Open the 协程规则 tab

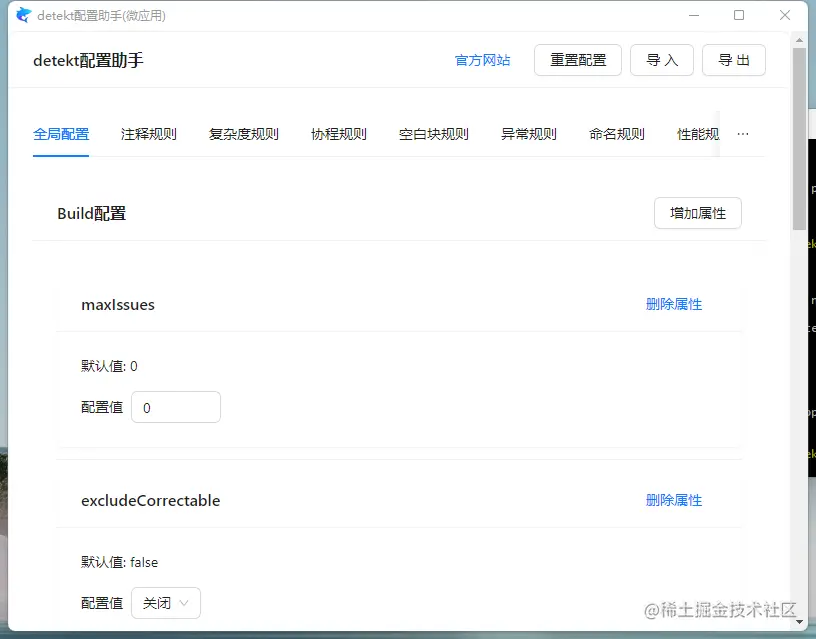tap(339, 134)
